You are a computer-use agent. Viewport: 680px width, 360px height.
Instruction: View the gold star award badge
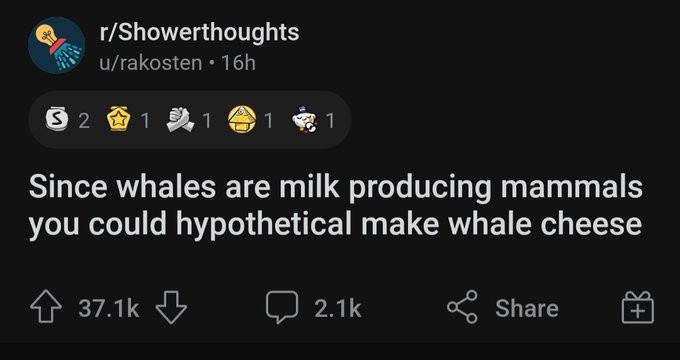point(119,119)
